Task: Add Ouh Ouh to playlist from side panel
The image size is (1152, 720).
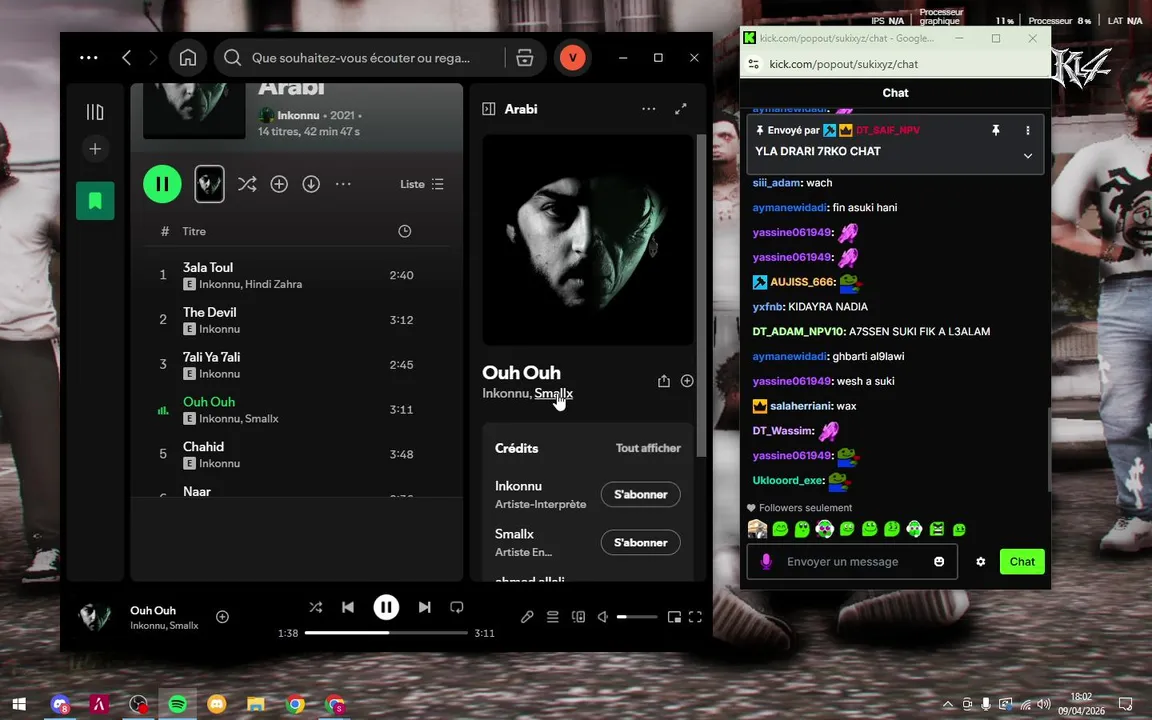Action: 687,381
